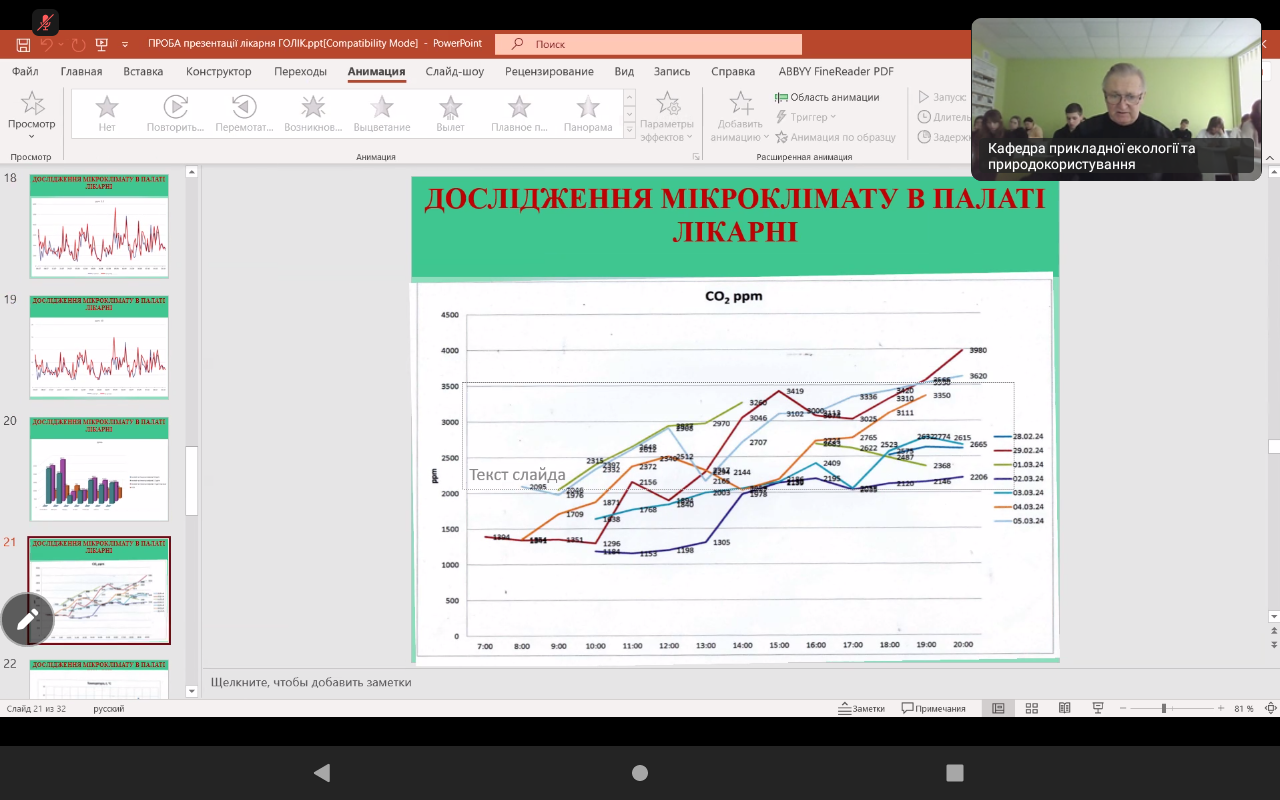The width and height of the screenshot is (1280, 800).
Task: Click the zoom slider handle
Action: click(1163, 708)
